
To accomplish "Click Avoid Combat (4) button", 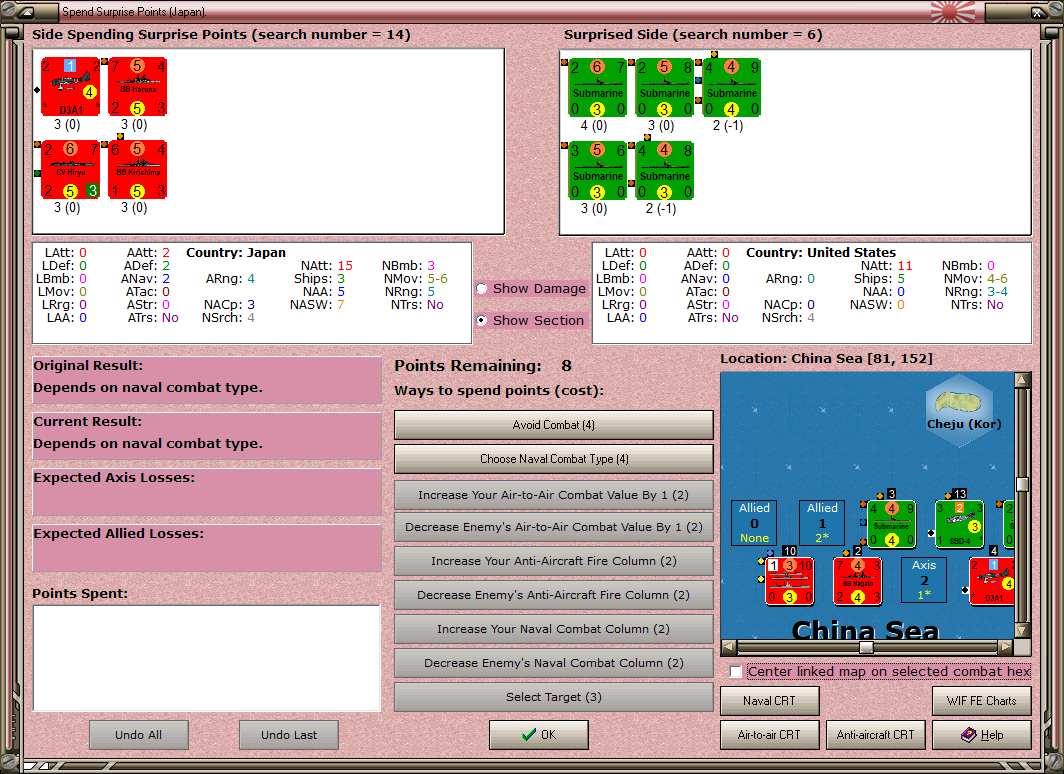I will (554, 425).
